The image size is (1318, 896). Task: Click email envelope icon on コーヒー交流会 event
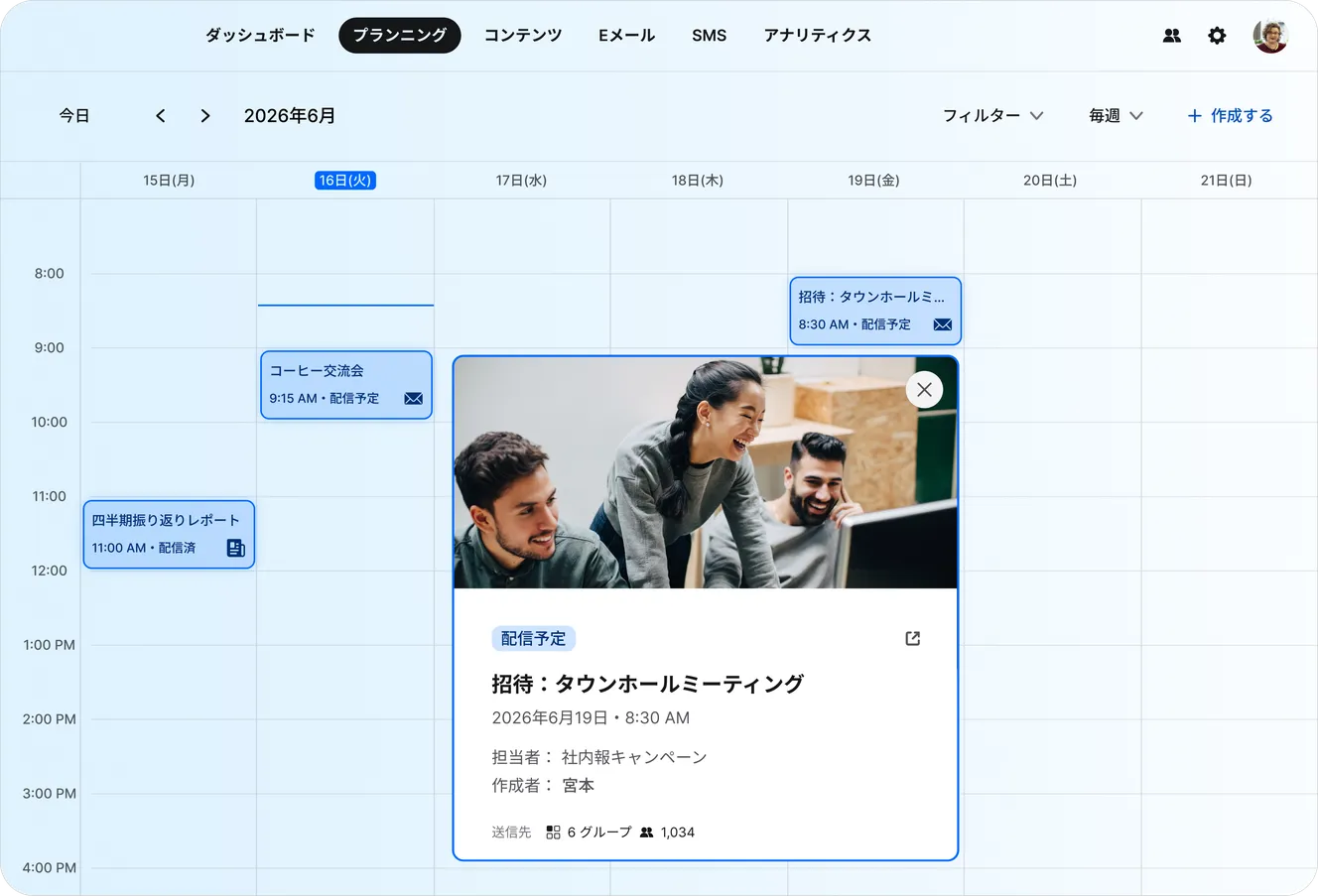click(x=414, y=399)
